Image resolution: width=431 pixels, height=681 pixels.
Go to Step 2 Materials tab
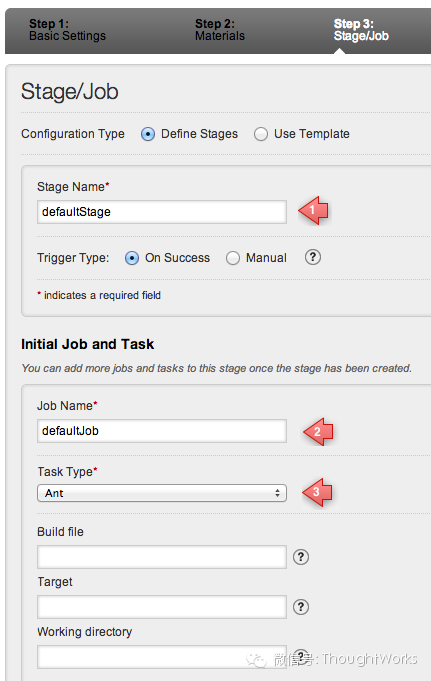[x=220, y=30]
